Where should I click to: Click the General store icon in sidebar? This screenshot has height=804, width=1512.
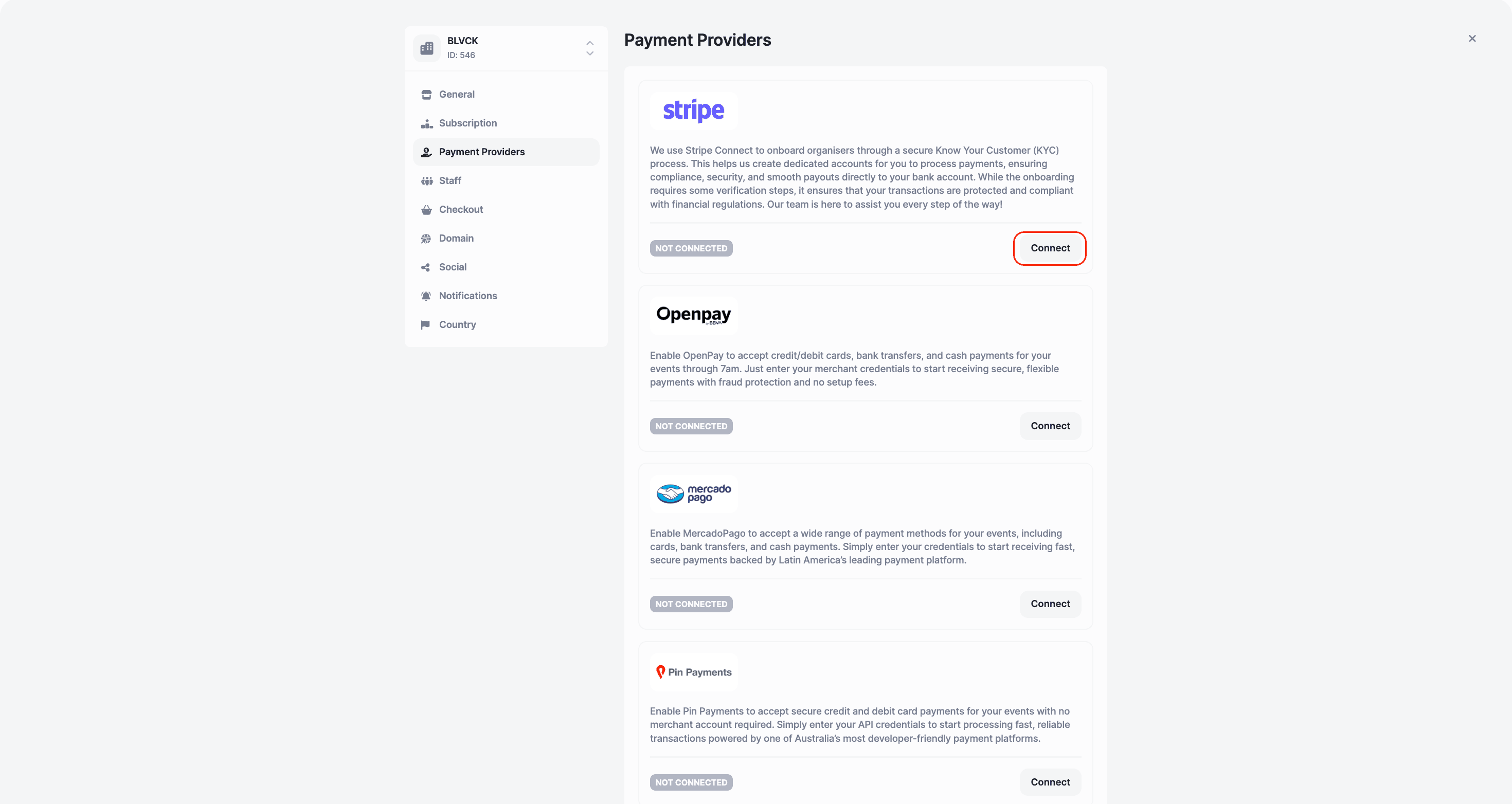(x=426, y=95)
